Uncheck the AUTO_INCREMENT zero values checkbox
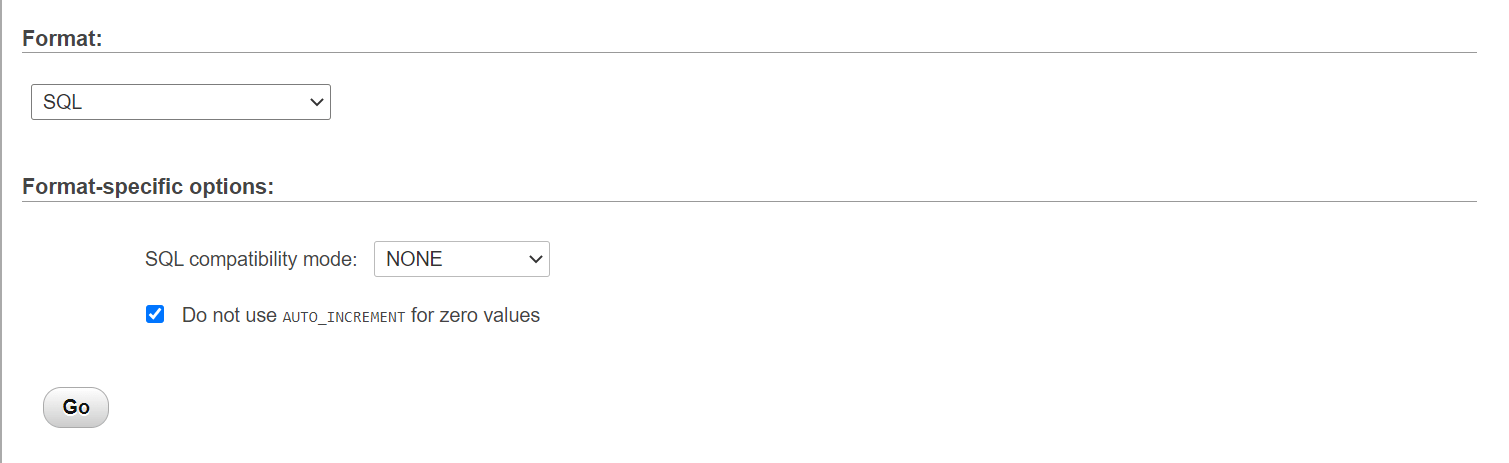The height and width of the screenshot is (463, 1509). 155,315
